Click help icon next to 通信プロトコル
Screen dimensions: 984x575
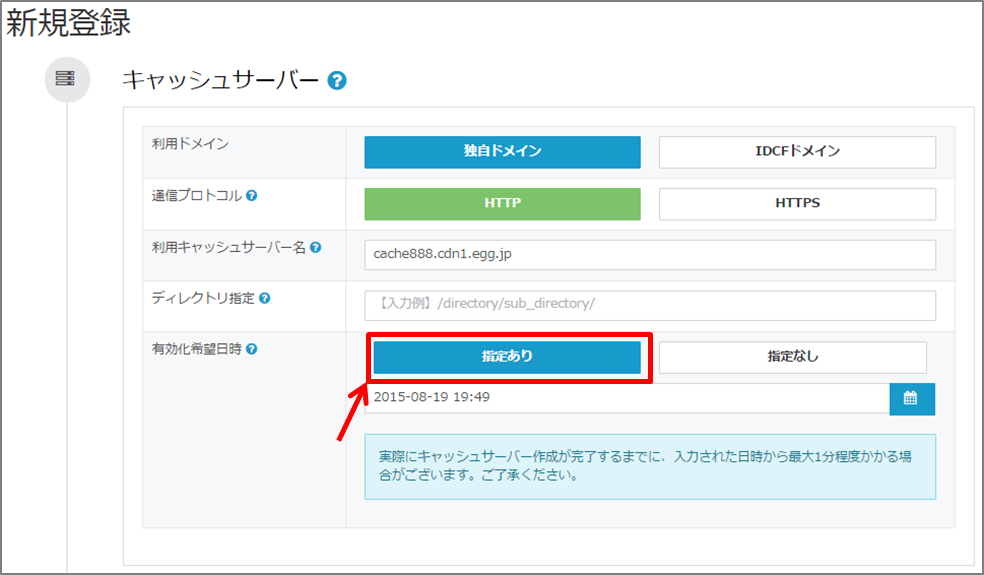coord(252,196)
